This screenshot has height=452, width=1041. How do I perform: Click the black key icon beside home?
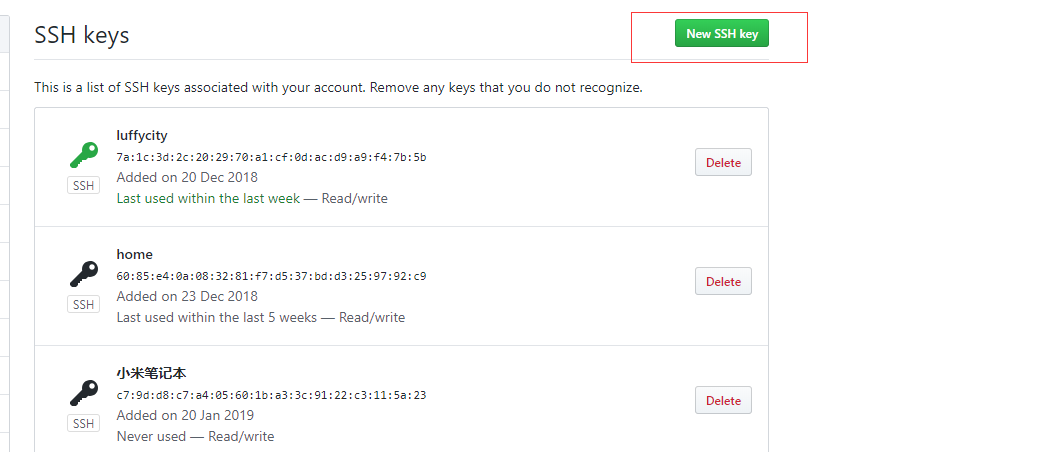click(x=84, y=273)
